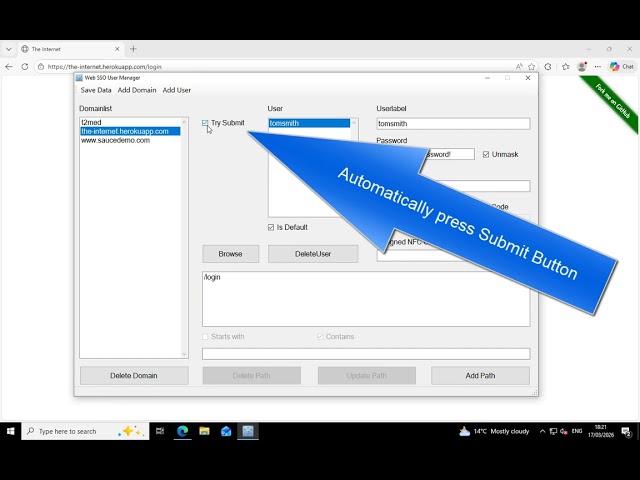
Task: Go back in browser history
Action: point(9,67)
